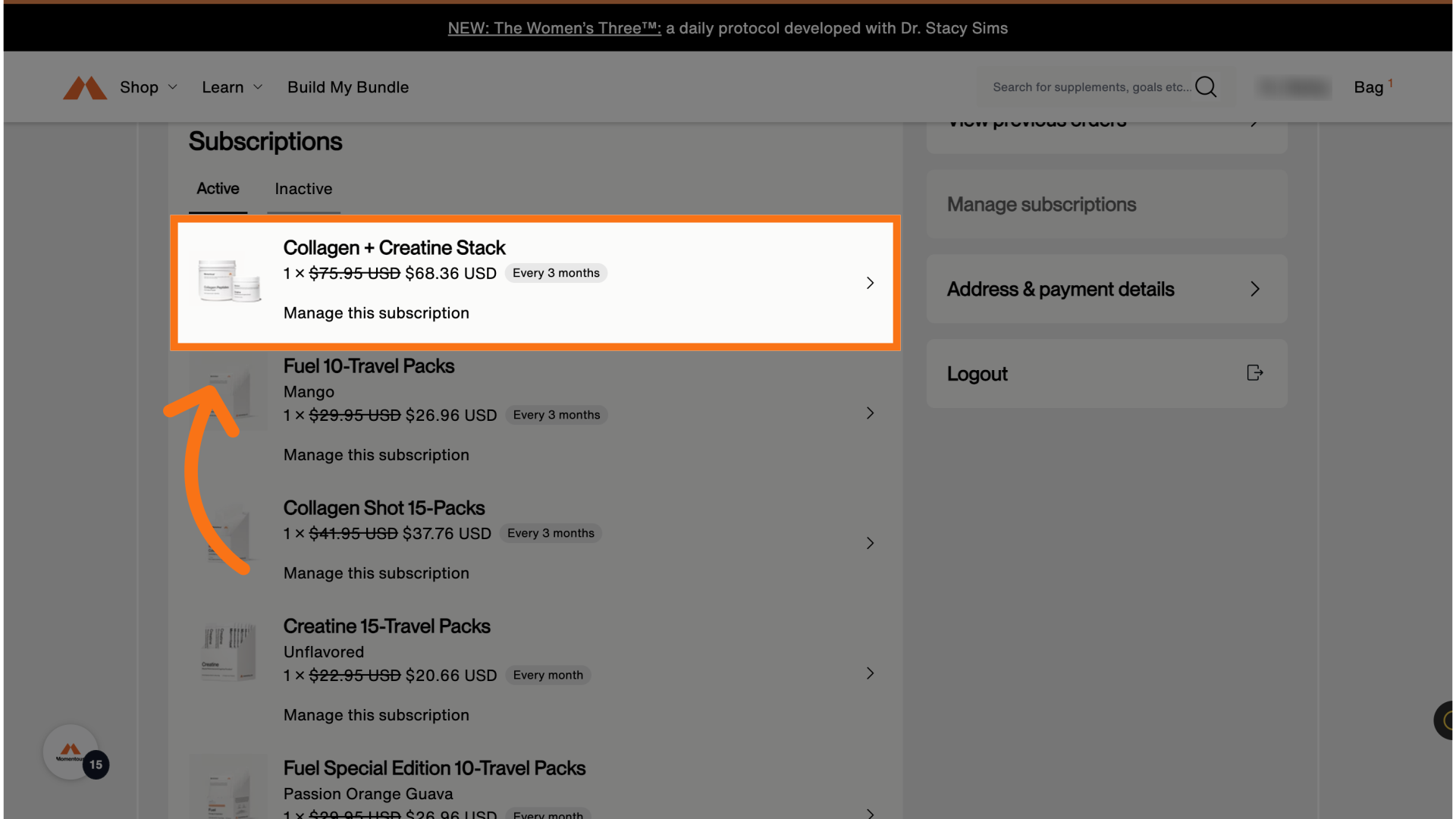Click the search magnifier icon
This screenshot has width=1456, height=819.
coord(1206,87)
